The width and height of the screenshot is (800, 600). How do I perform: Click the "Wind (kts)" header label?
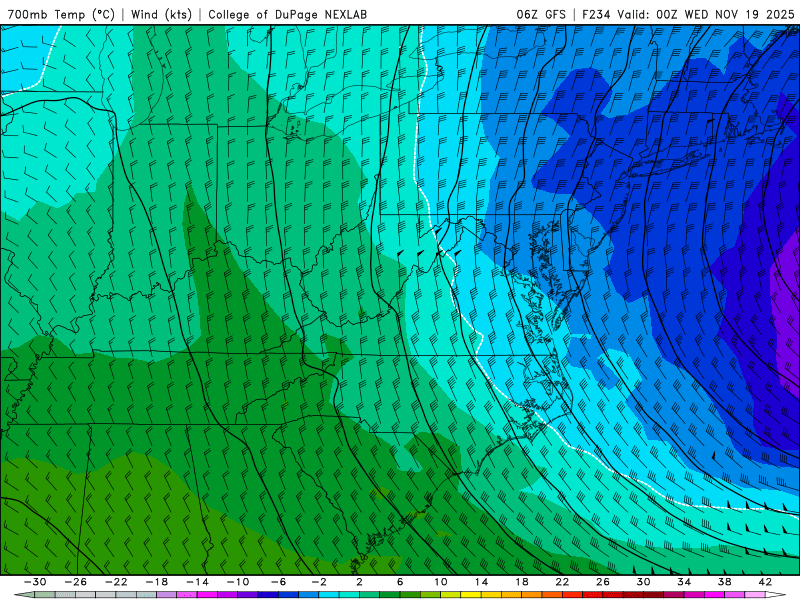[161, 15]
